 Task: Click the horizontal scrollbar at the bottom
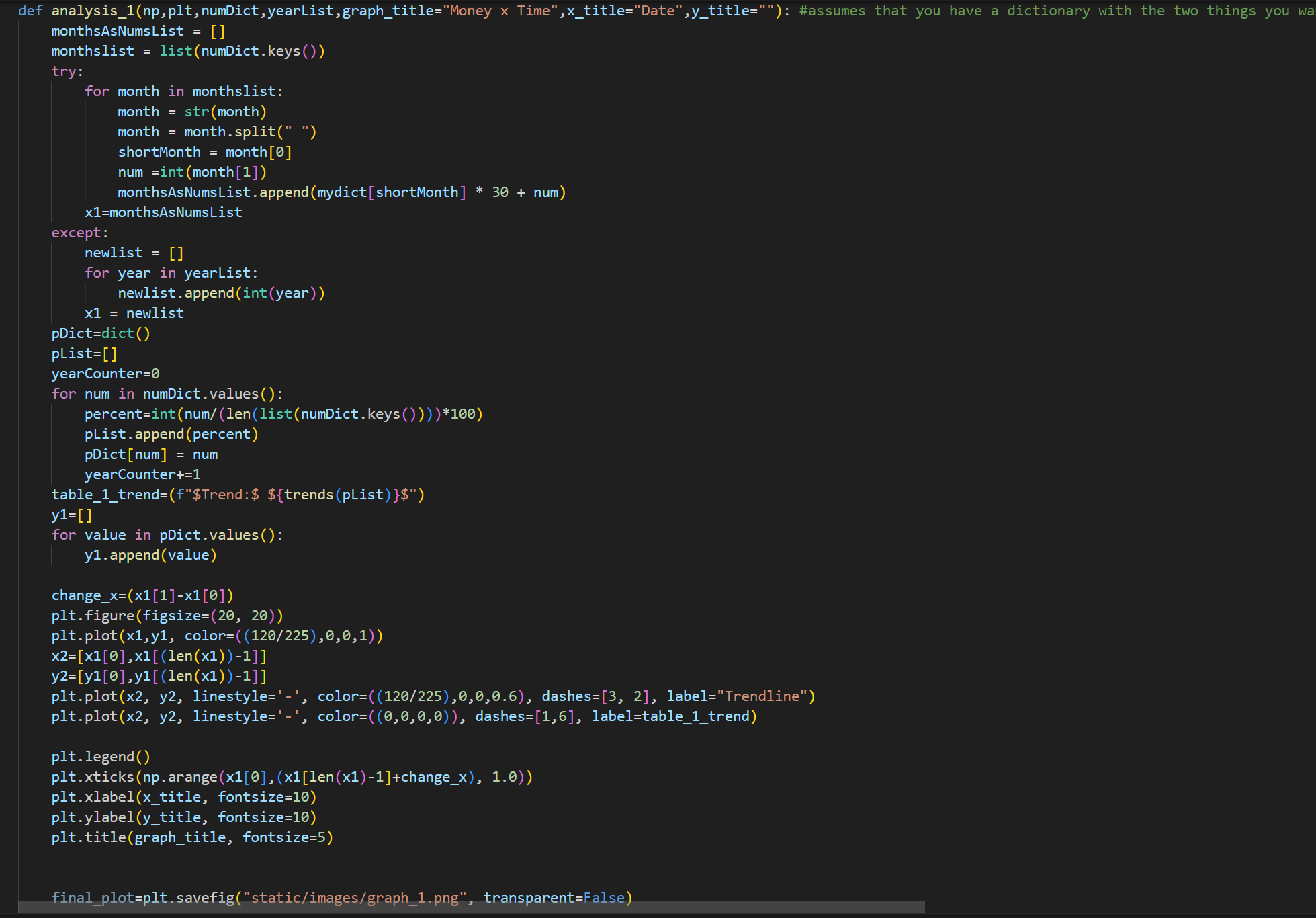(x=470, y=907)
